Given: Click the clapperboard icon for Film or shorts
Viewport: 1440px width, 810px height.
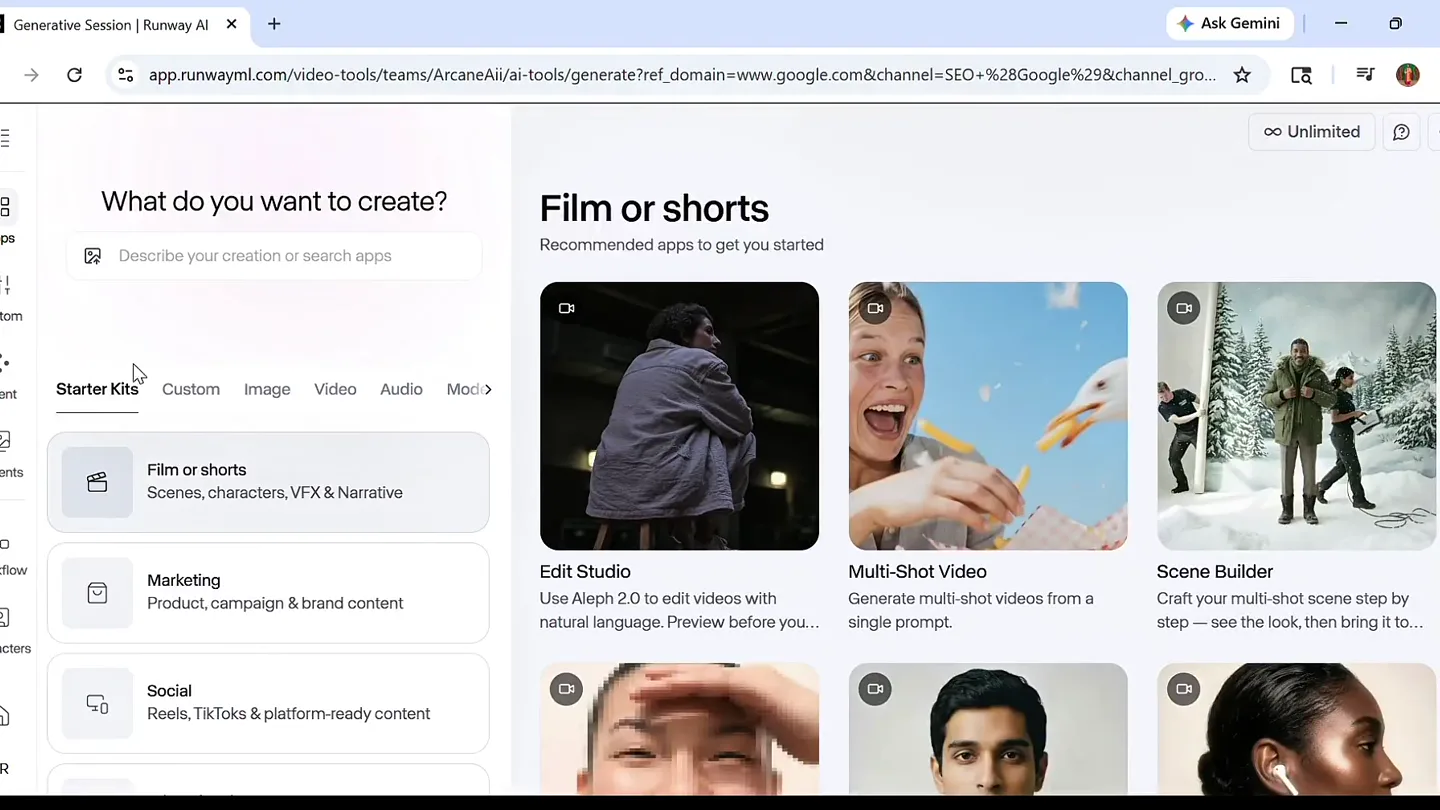Looking at the screenshot, I should coord(97,482).
